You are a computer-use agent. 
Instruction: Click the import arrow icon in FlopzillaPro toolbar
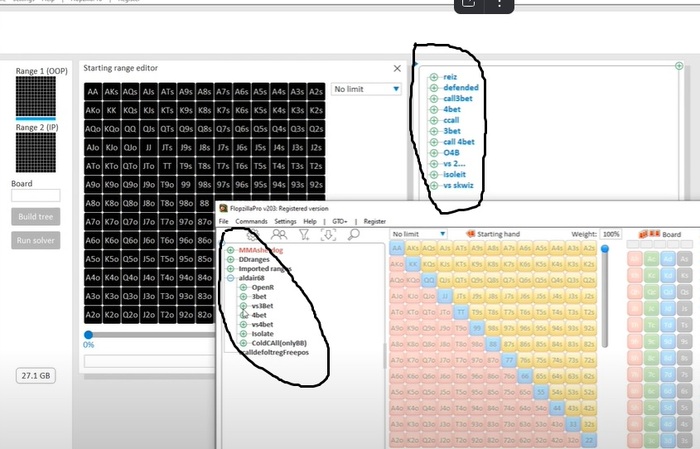[x=329, y=235]
